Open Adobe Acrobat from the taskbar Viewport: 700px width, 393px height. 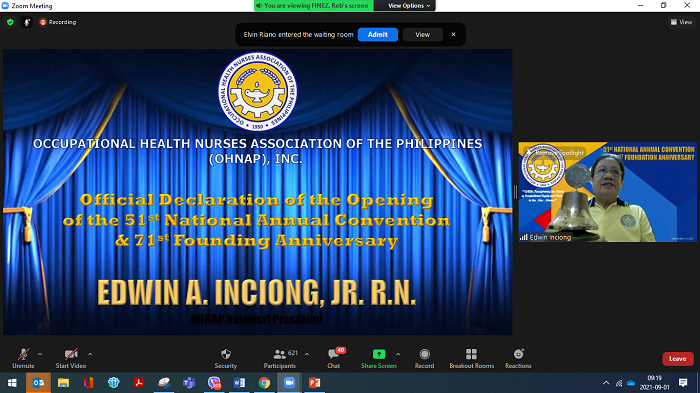click(x=138, y=383)
